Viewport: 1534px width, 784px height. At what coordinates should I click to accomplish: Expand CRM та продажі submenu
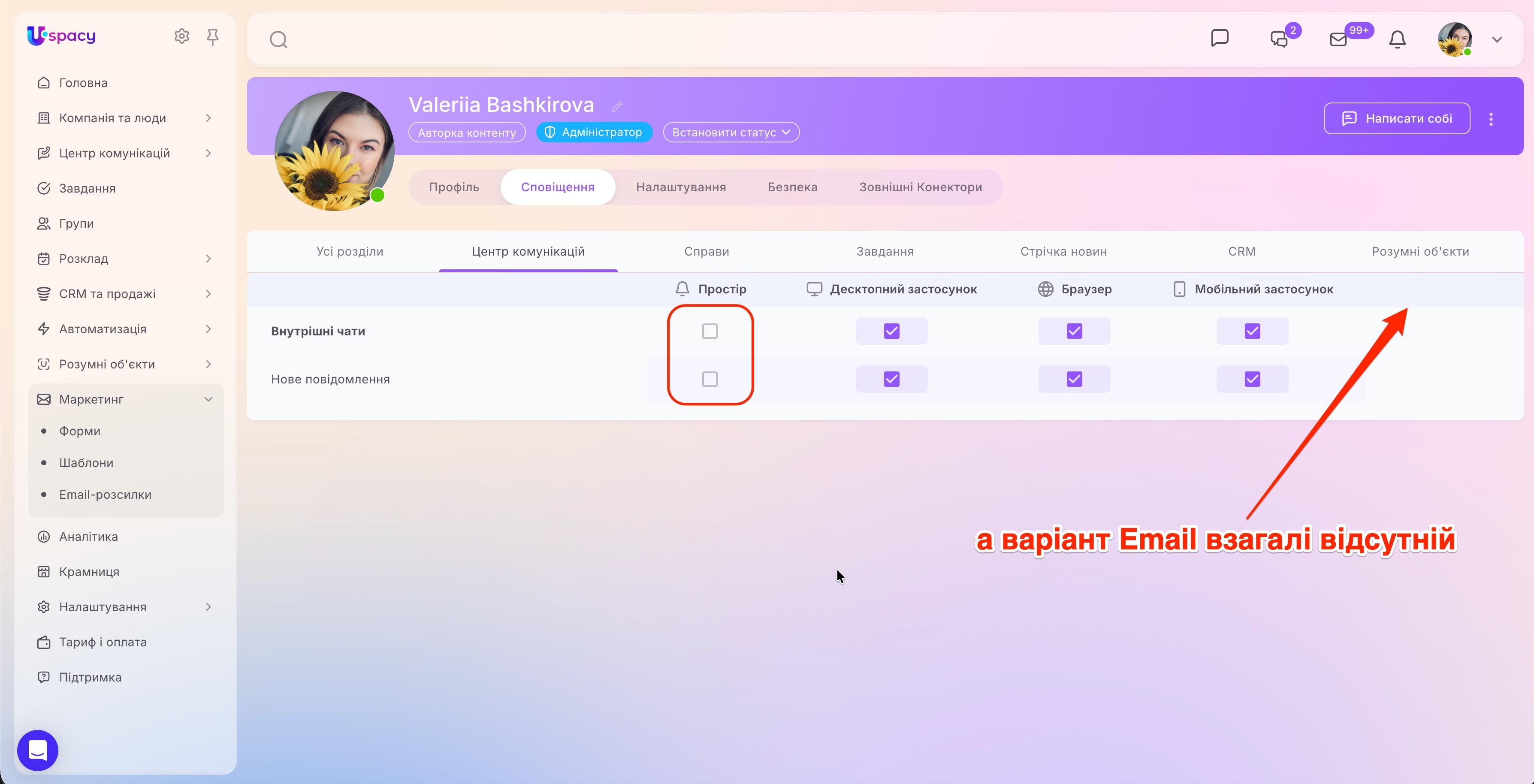click(208, 293)
